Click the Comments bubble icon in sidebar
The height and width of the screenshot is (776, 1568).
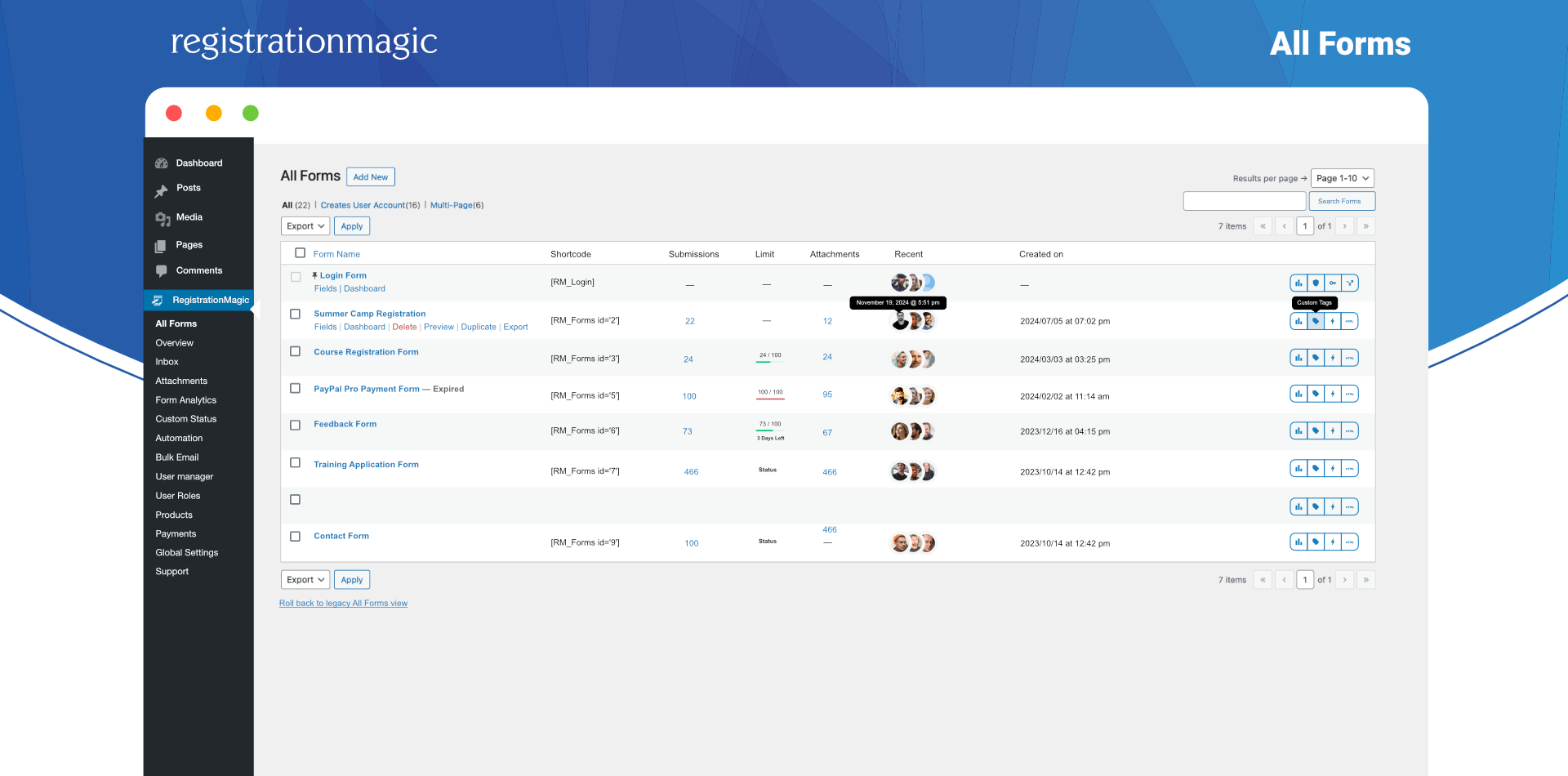tap(162, 271)
